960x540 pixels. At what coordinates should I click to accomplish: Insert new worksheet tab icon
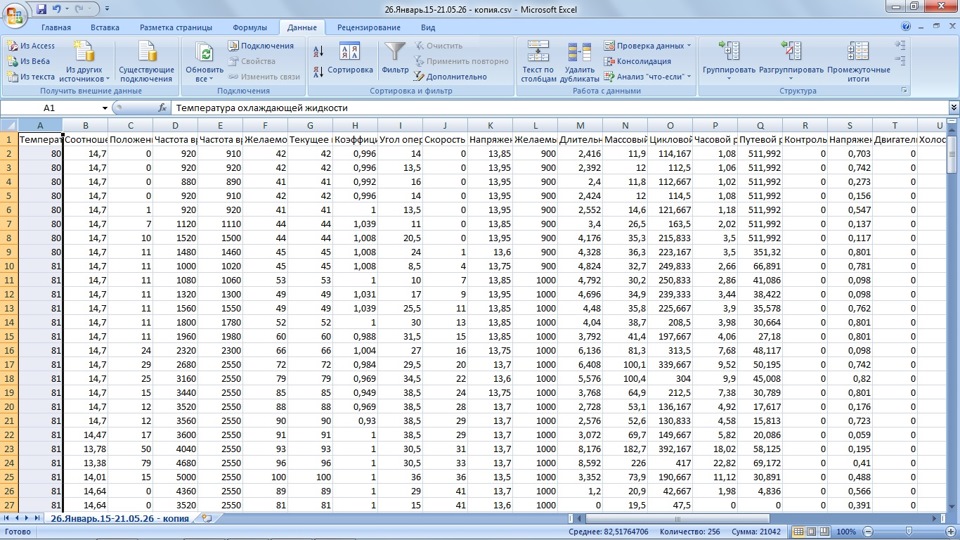(x=207, y=518)
